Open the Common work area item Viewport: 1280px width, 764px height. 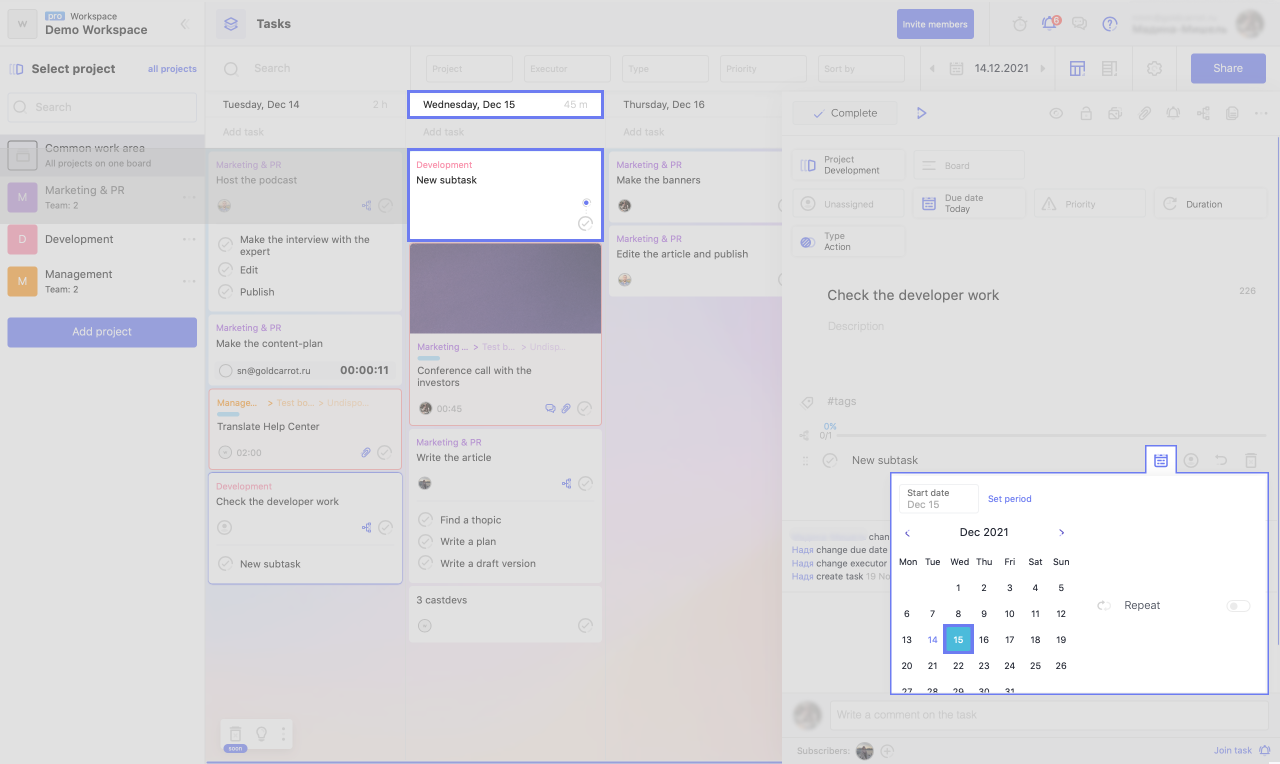tap(97, 155)
